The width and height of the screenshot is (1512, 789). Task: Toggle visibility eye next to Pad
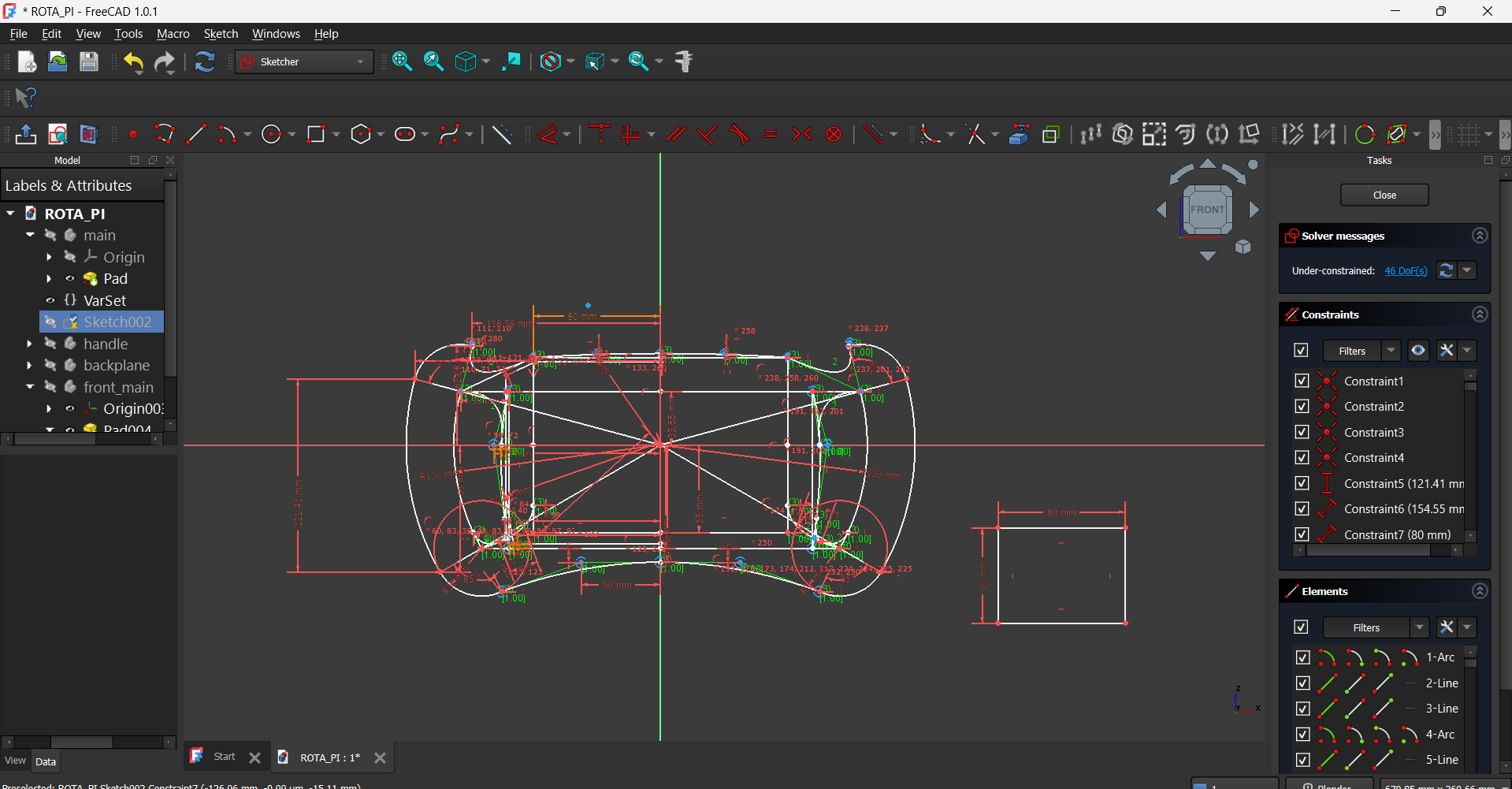pyautogui.click(x=70, y=279)
